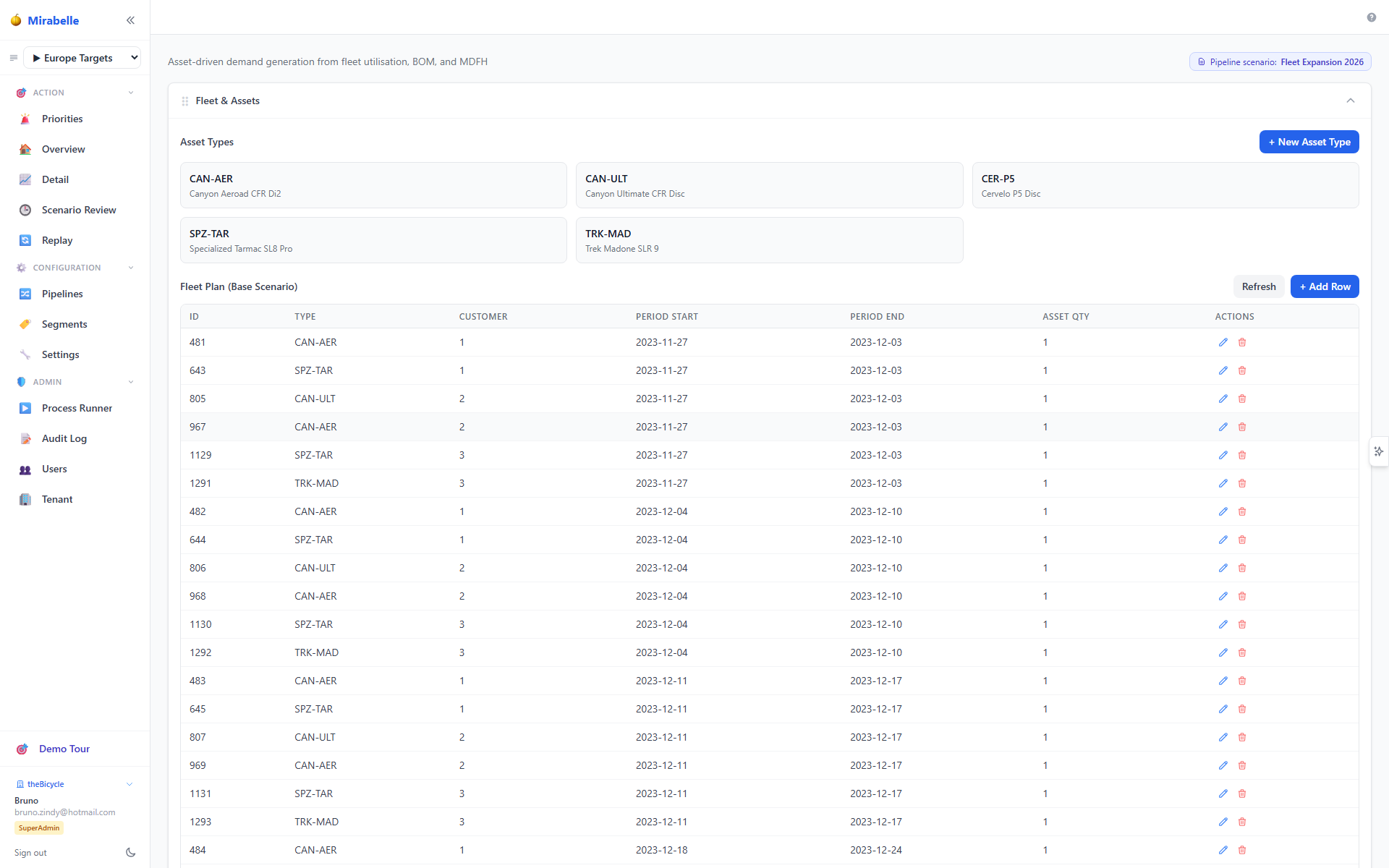Image resolution: width=1389 pixels, height=868 pixels.
Task: Open the help question mark icon
Action: tap(1371, 17)
